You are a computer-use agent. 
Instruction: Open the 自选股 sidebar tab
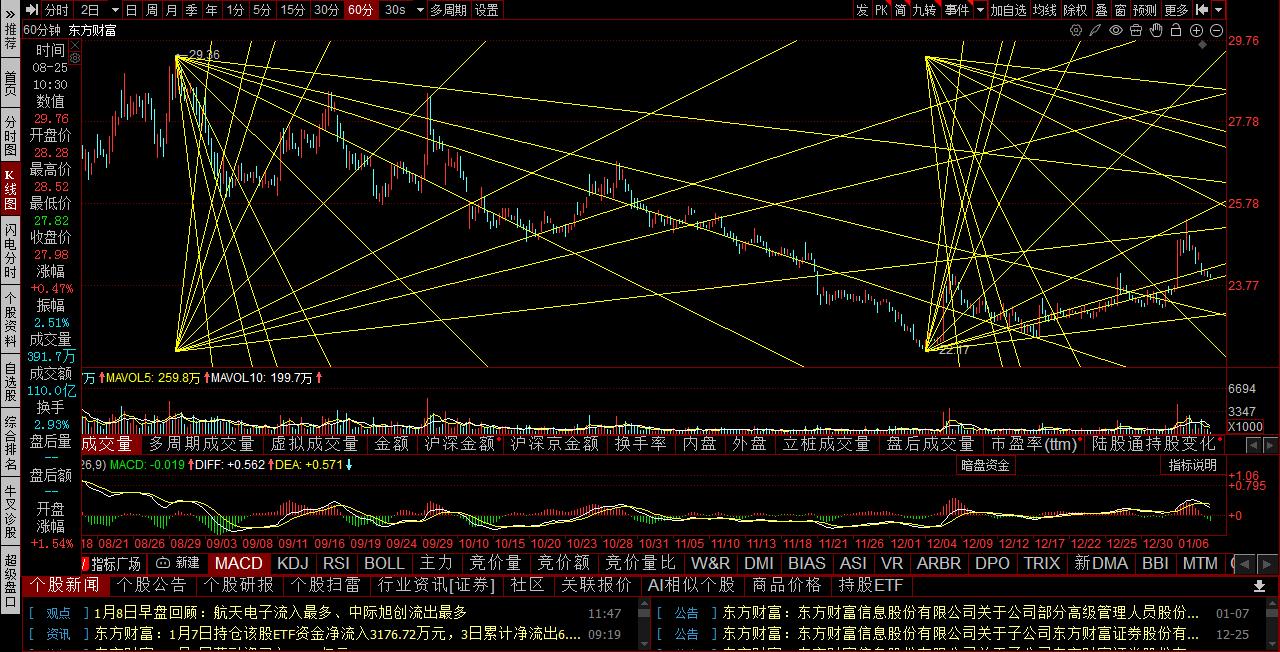[x=10, y=381]
